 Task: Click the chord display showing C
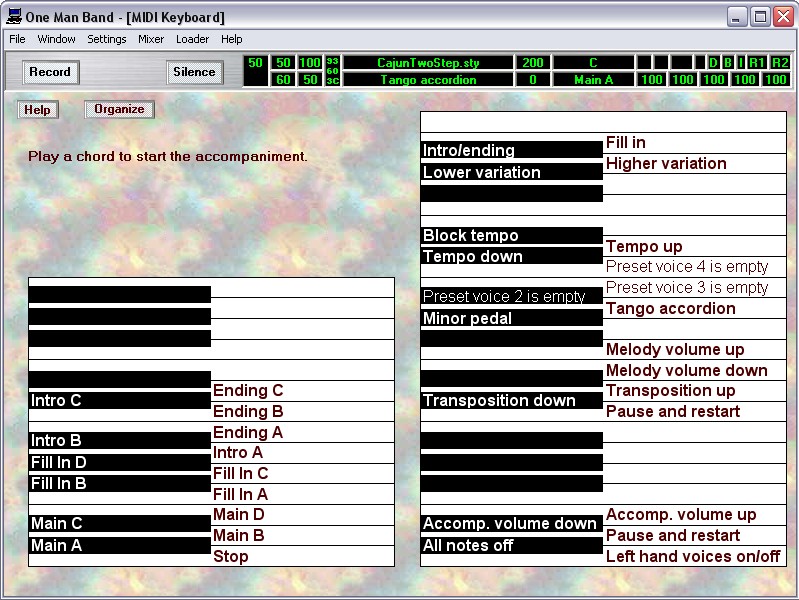click(593, 63)
